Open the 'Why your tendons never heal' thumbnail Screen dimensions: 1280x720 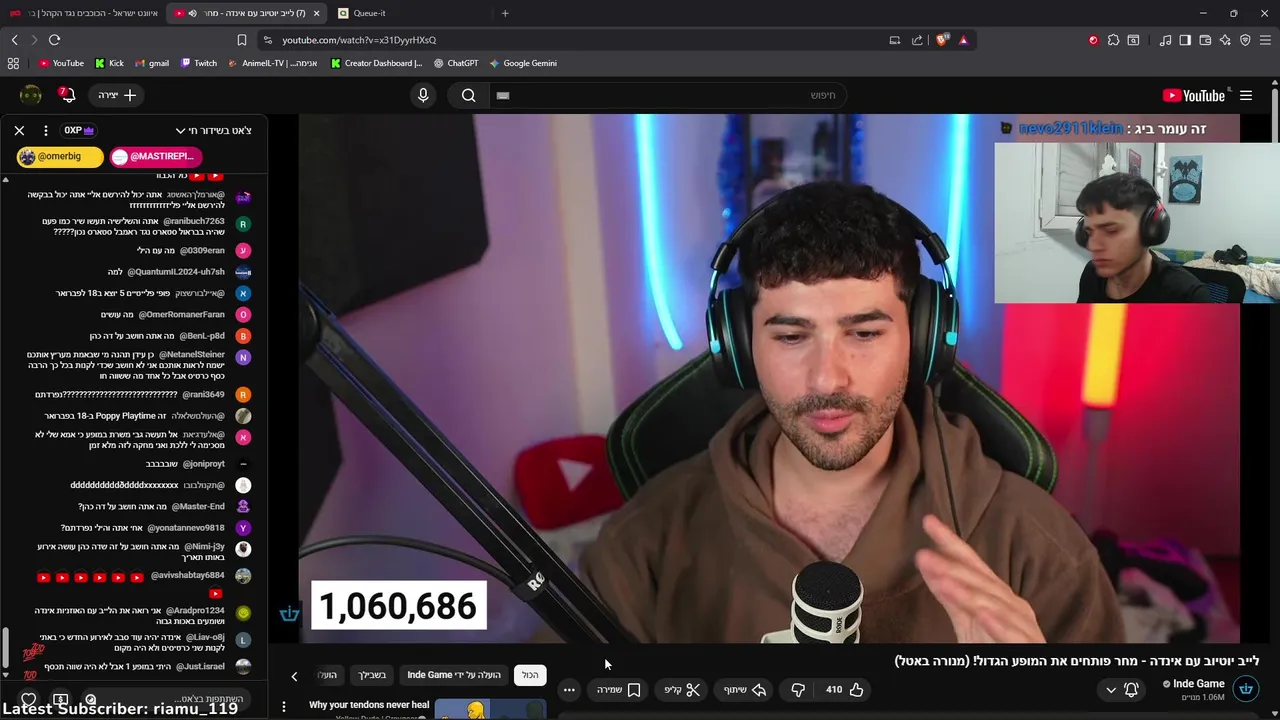pyautogui.click(x=490, y=709)
